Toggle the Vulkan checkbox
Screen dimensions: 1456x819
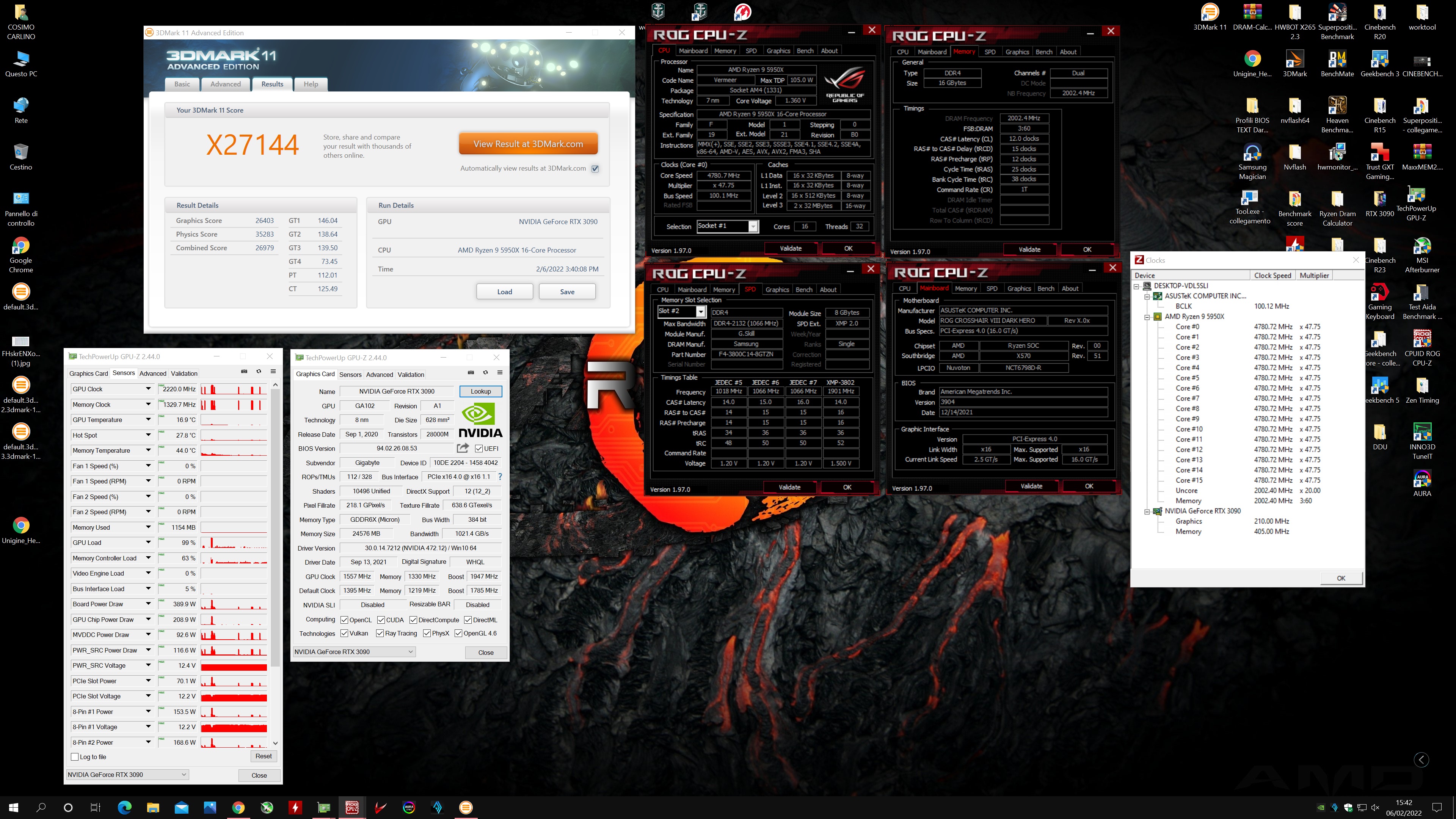click(344, 634)
